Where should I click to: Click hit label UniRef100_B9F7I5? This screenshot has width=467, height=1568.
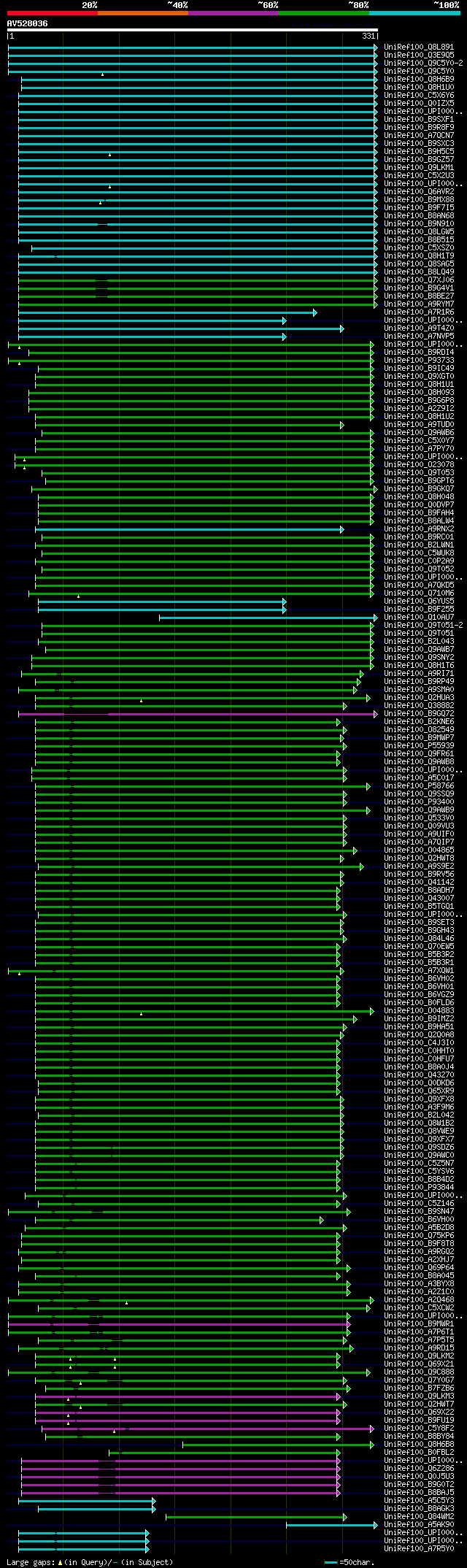(x=419, y=207)
